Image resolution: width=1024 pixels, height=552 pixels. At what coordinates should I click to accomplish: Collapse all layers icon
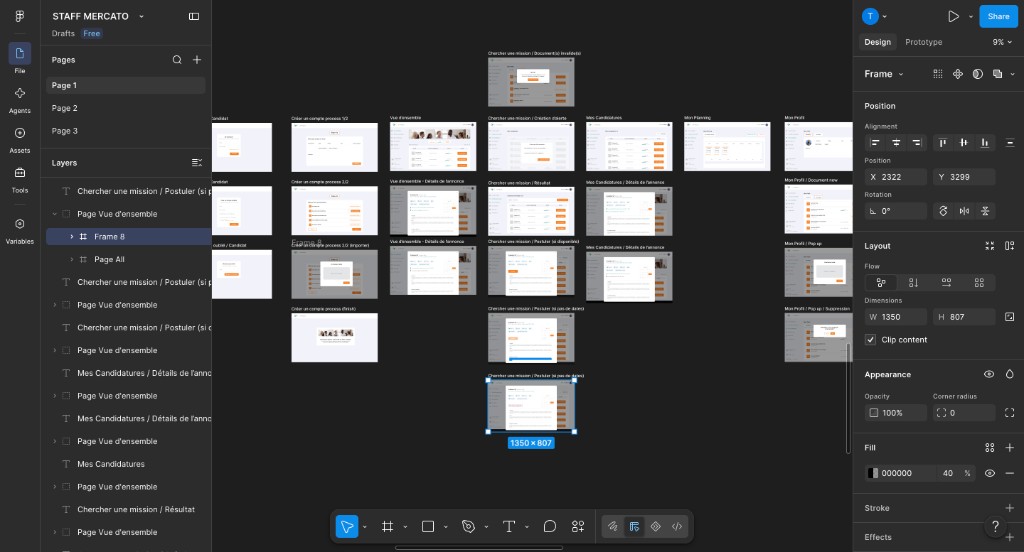[x=197, y=163]
